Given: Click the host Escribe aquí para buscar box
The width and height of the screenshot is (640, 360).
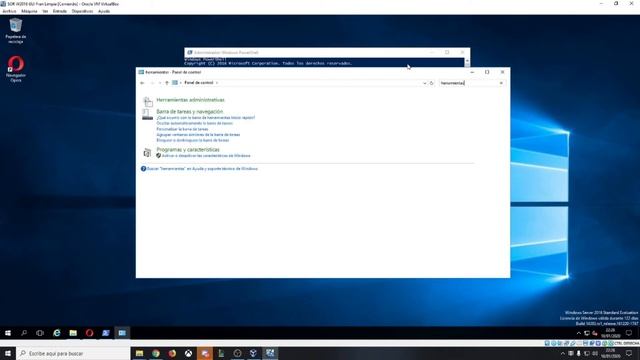Looking at the screenshot, I should (73, 353).
